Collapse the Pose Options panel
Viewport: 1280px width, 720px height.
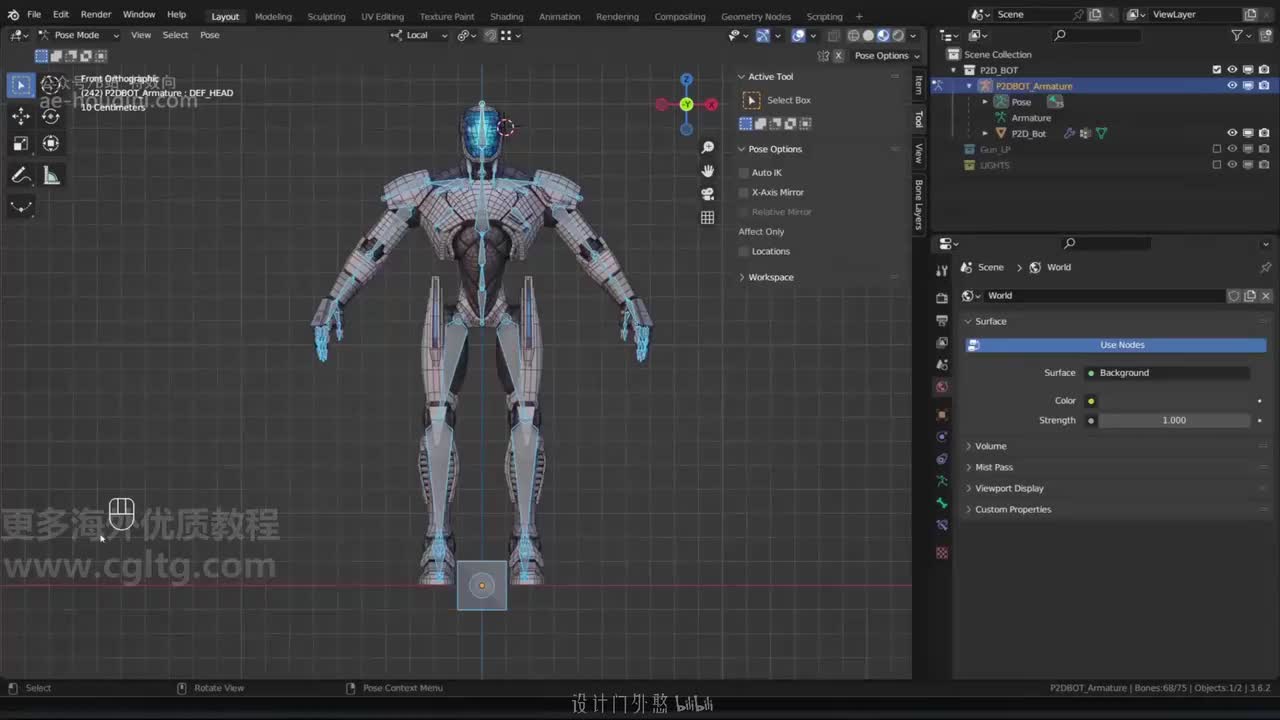click(775, 149)
